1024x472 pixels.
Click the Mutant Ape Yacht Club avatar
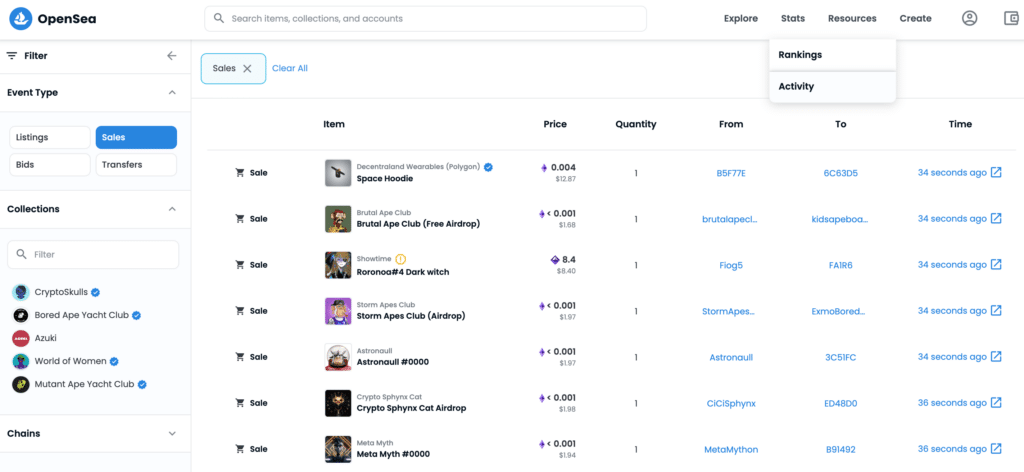21,384
